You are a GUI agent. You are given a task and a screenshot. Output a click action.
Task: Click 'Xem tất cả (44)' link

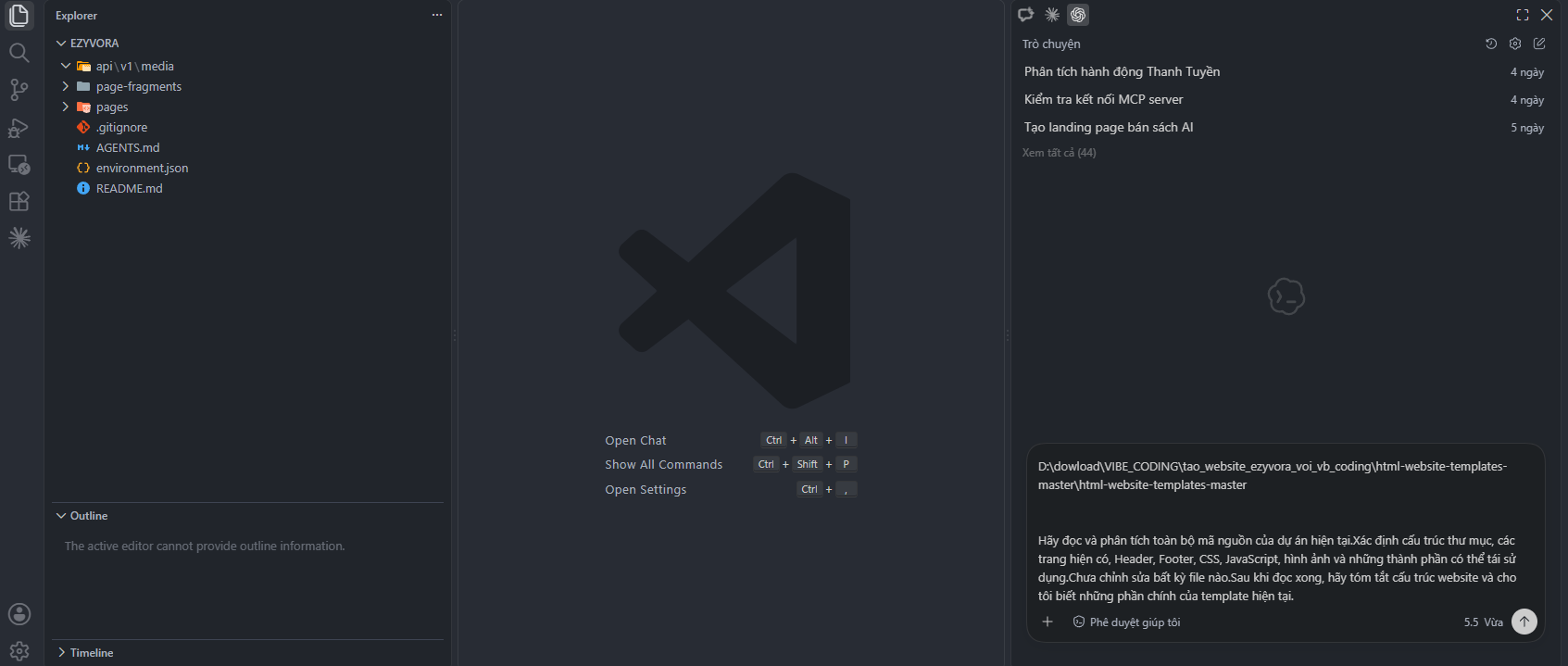(1059, 153)
